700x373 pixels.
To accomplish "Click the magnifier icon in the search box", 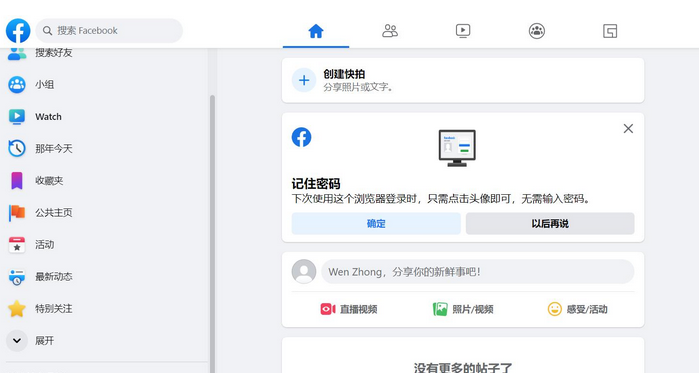I will point(47,31).
